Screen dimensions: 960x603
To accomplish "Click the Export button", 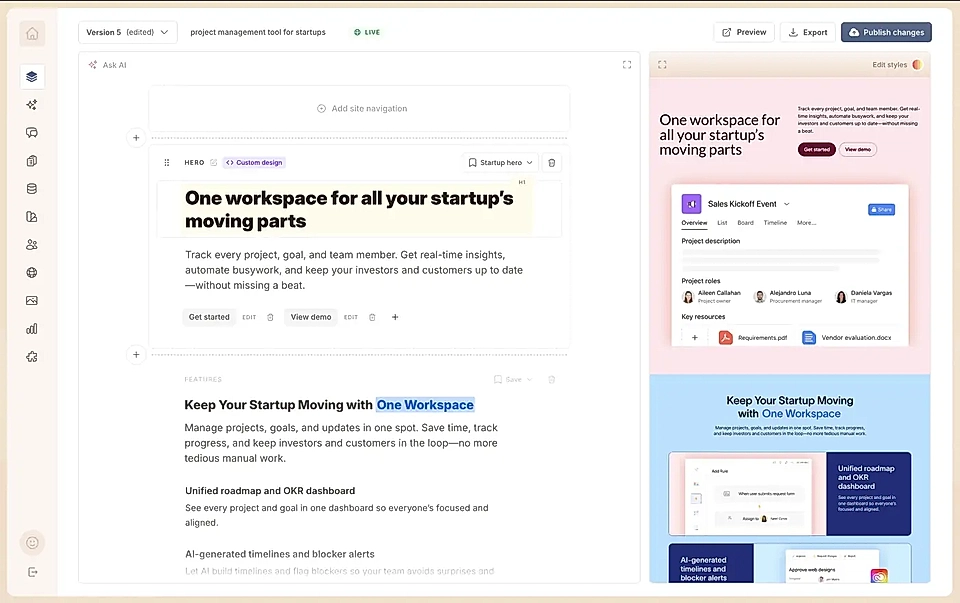I will [808, 32].
